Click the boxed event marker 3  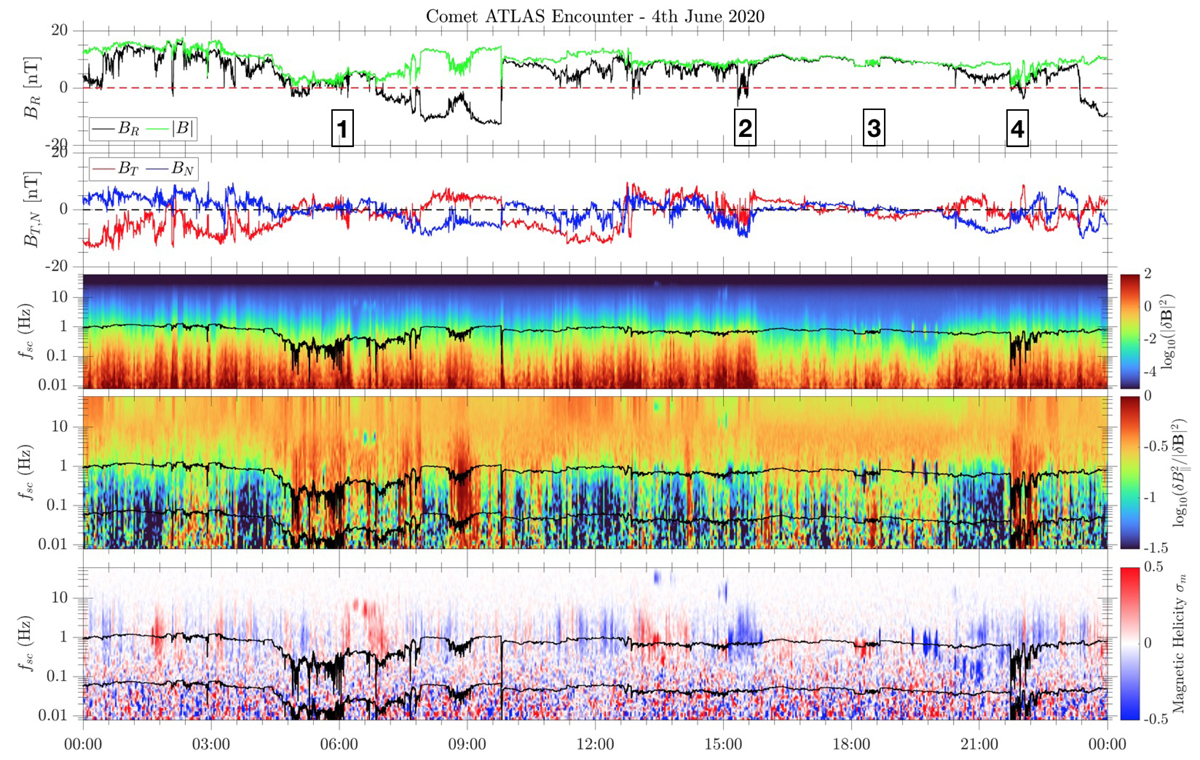click(873, 128)
